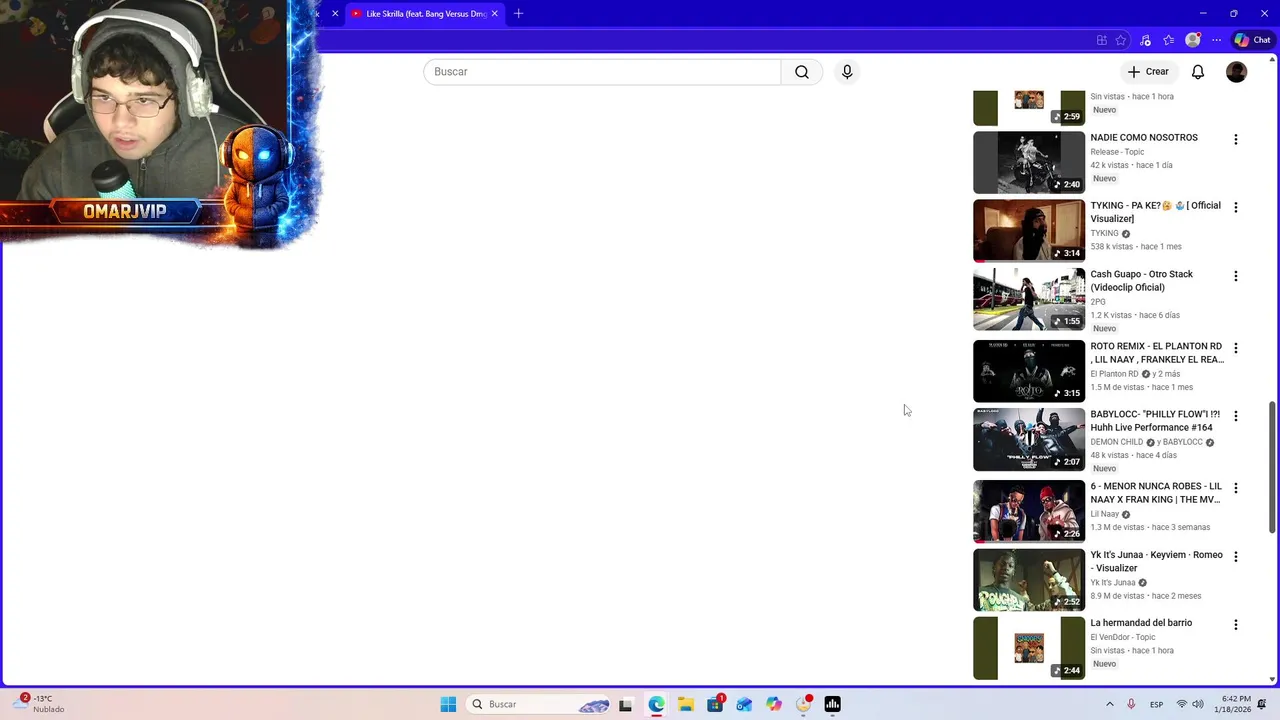
Task: Switch to Like Skrilla browser tab
Action: 425,14
